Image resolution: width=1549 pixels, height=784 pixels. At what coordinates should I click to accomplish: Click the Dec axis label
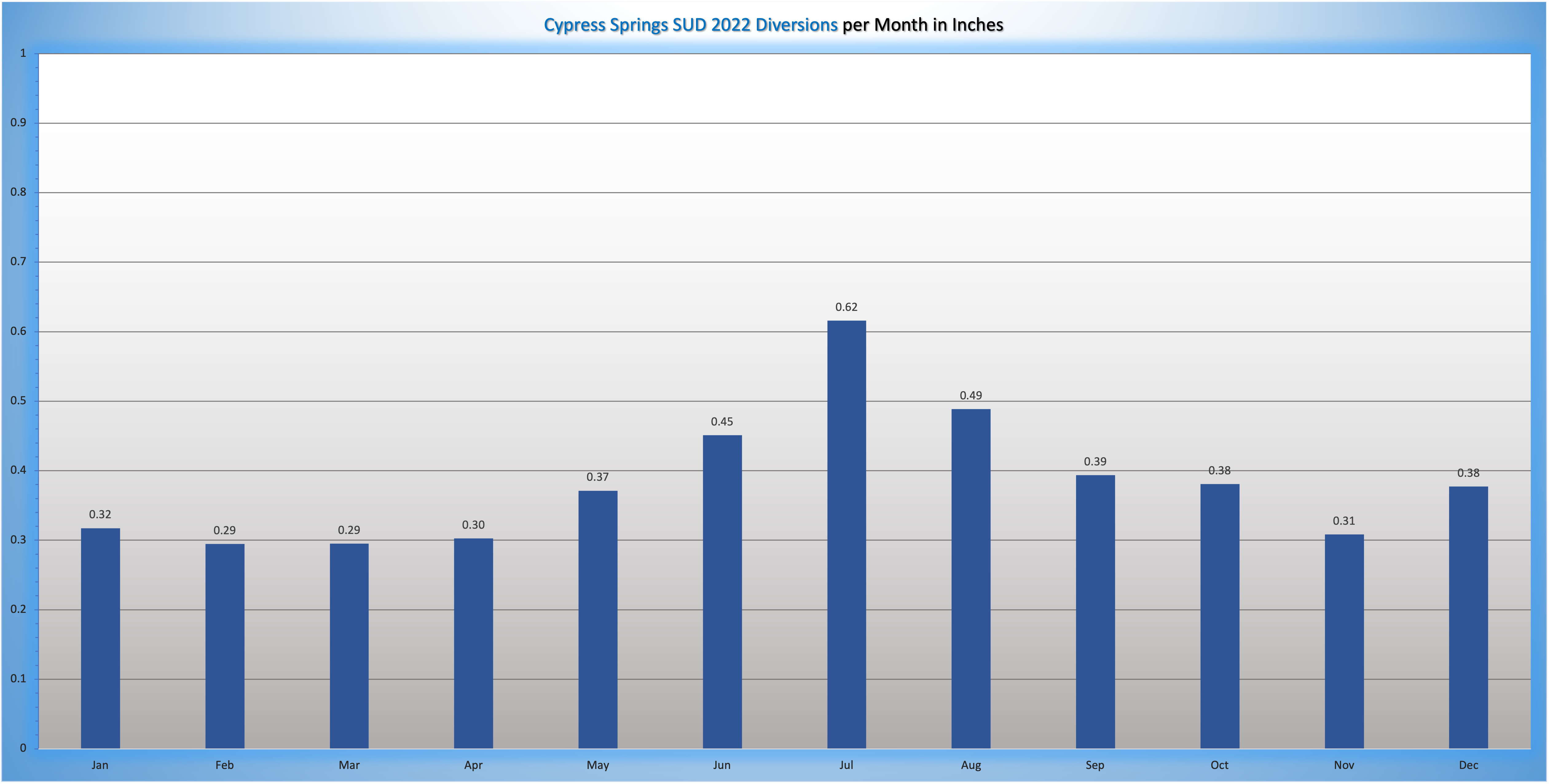[x=1468, y=765]
